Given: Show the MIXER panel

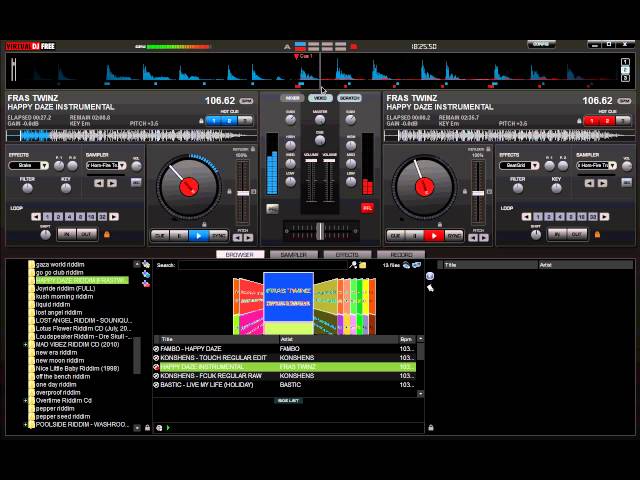Looking at the screenshot, I should coord(292,98).
